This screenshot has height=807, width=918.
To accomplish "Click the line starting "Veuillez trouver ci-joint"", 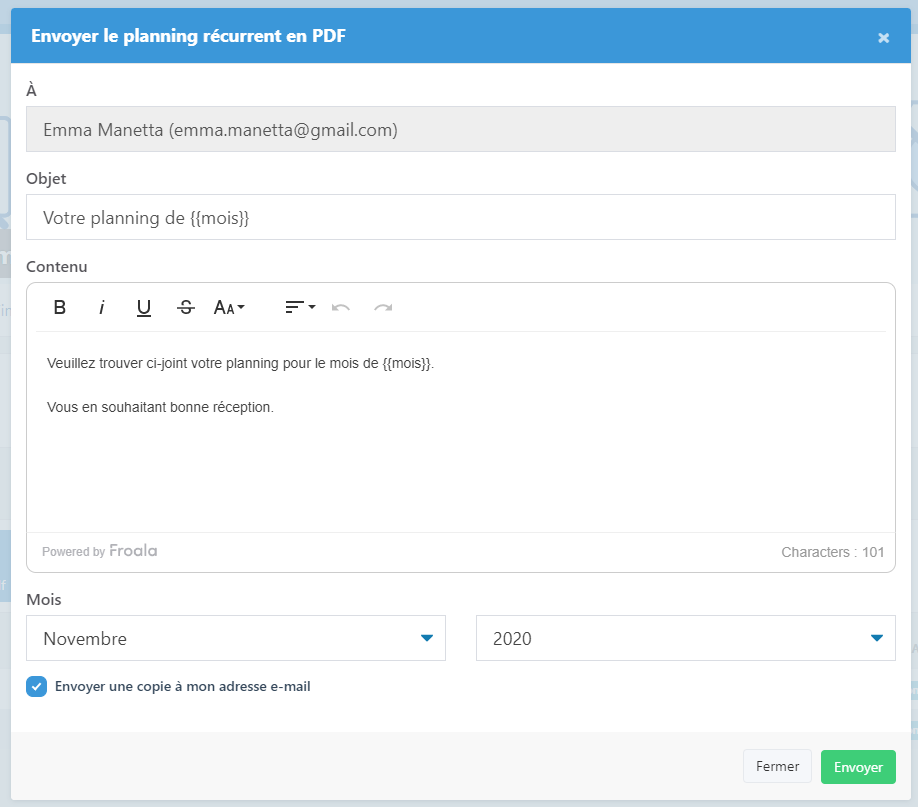I will 240,364.
